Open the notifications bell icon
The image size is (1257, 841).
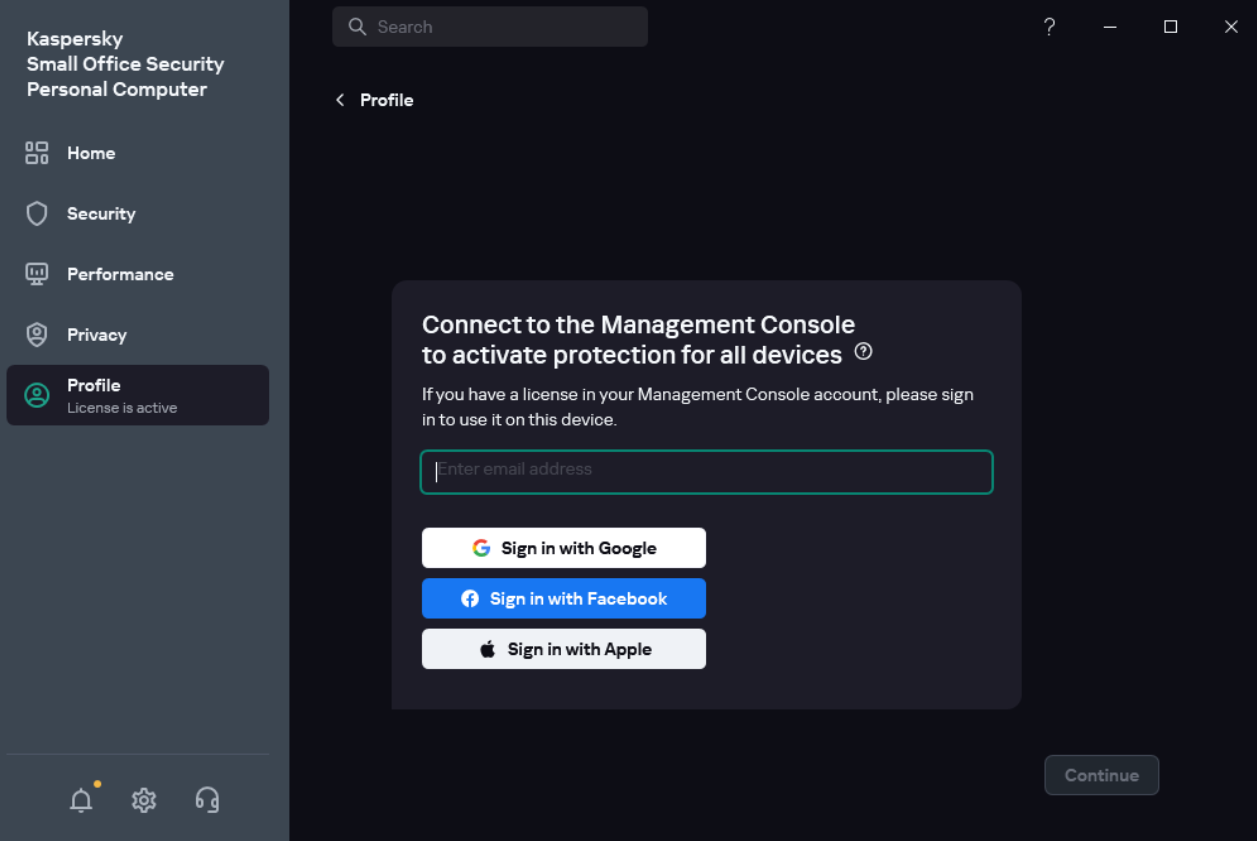click(81, 800)
